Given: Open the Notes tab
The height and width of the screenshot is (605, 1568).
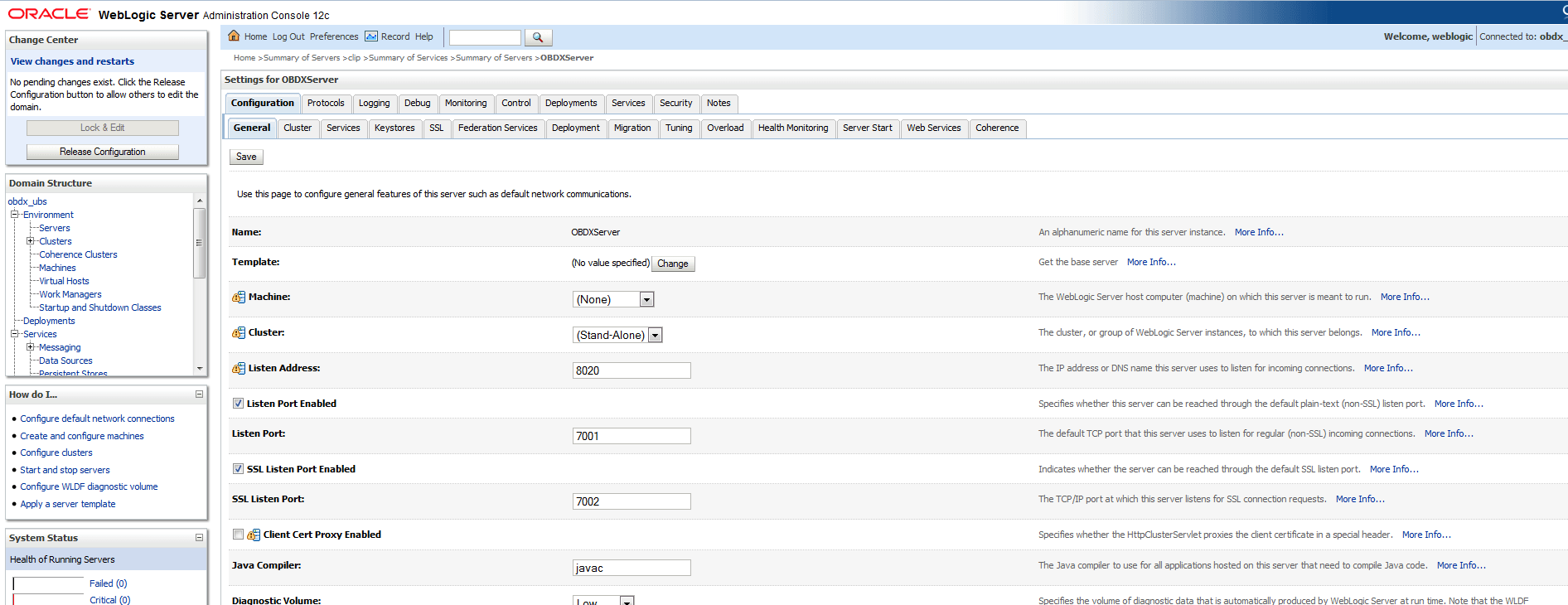Looking at the screenshot, I should (x=719, y=103).
